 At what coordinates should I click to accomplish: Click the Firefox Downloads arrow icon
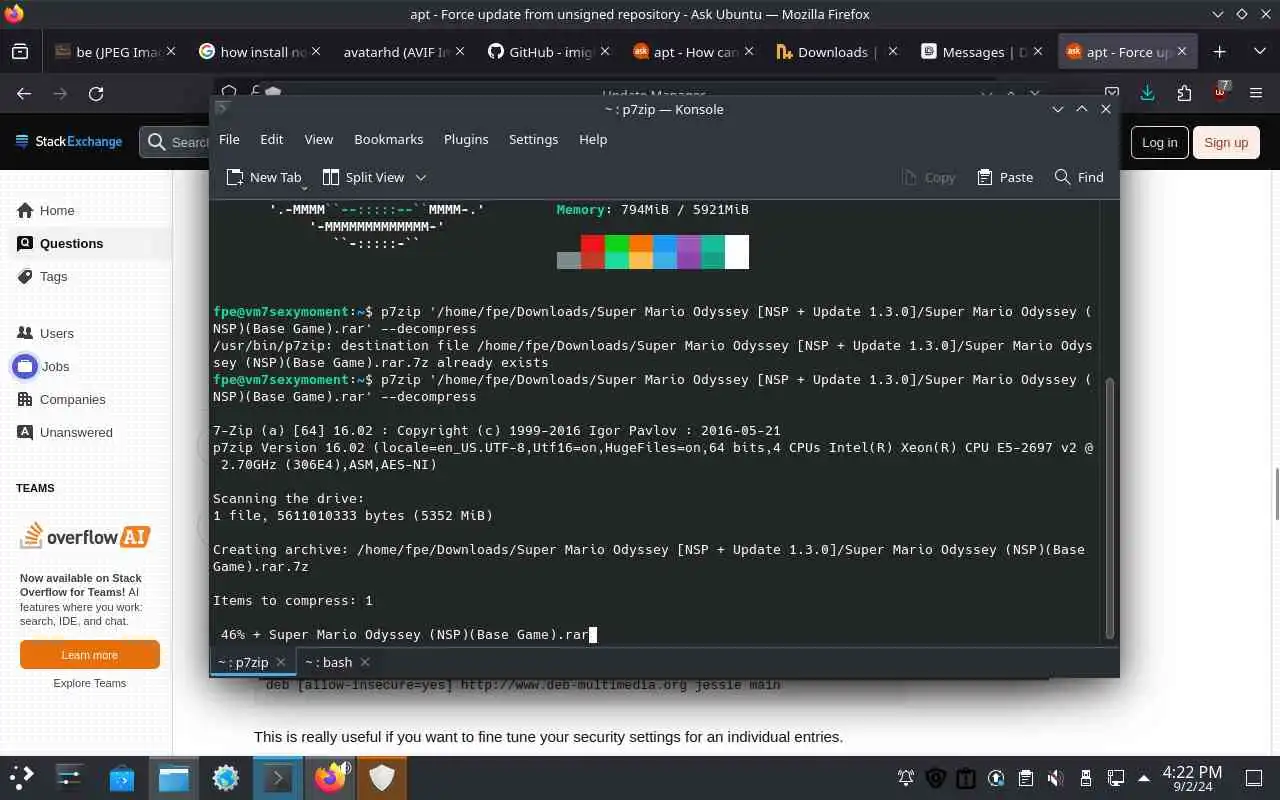pyautogui.click(x=1147, y=93)
